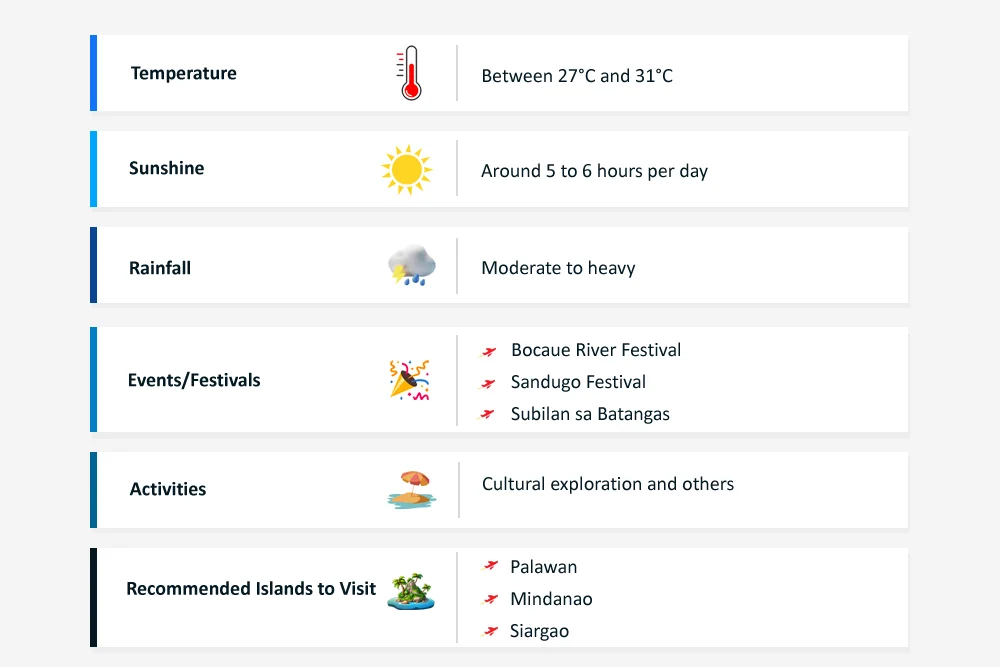This screenshot has width=1000, height=667.
Task: Select the Events/Festivals heading
Action: point(194,380)
